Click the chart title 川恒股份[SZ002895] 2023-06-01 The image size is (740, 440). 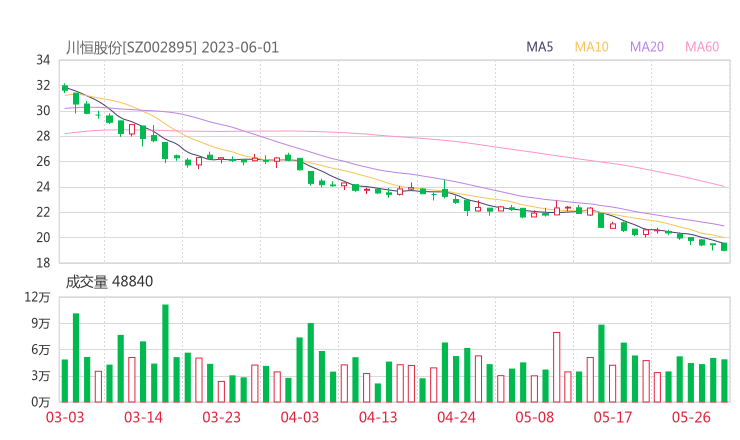tap(172, 48)
